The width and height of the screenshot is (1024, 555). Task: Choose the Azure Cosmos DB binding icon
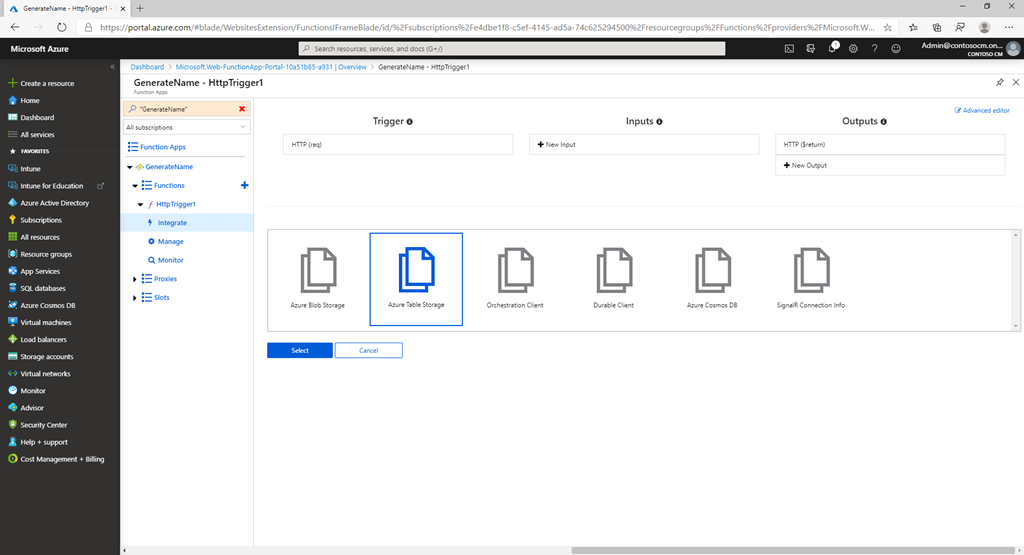(x=712, y=270)
